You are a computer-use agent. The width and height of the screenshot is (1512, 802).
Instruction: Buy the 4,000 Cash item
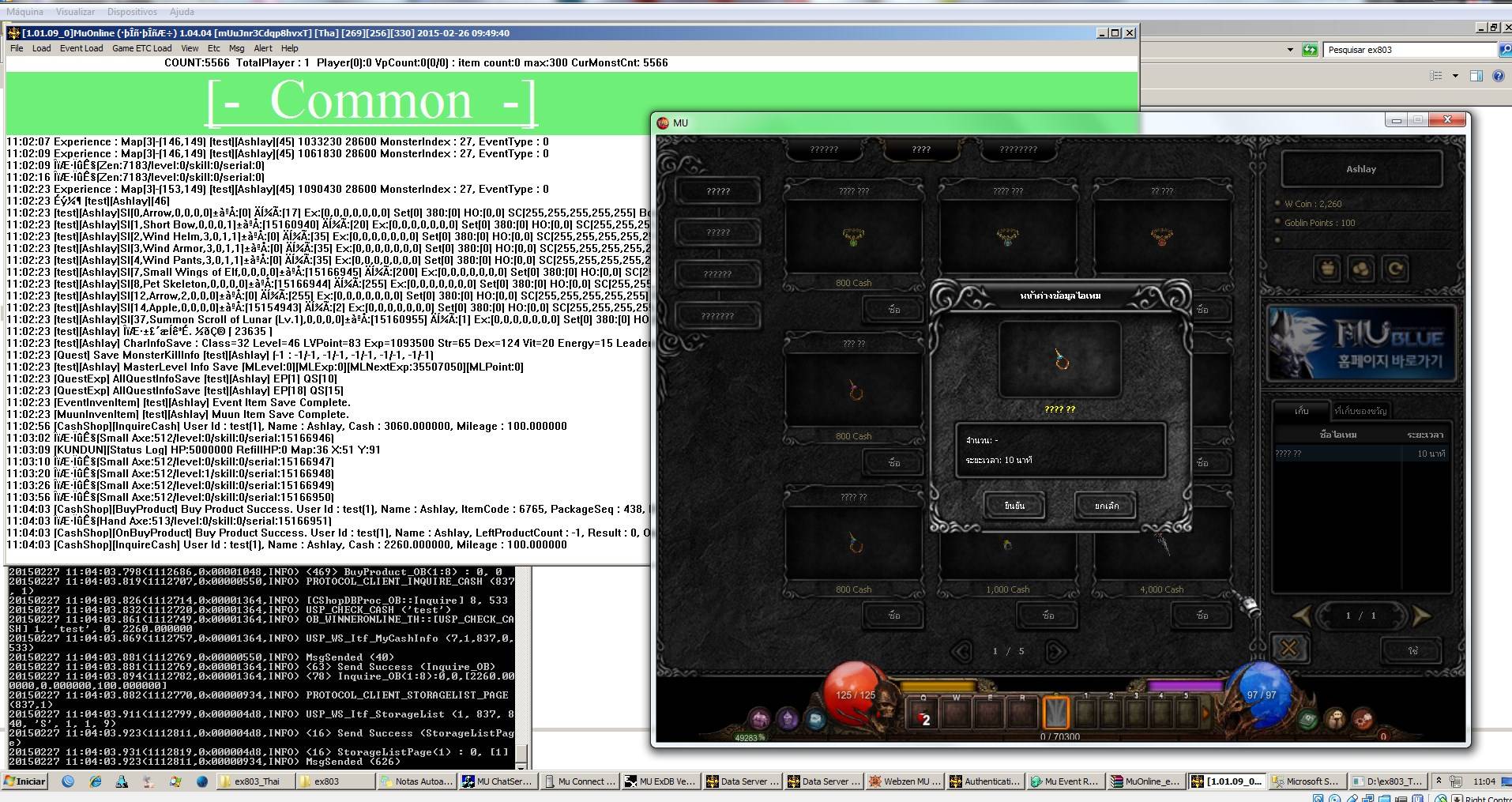coord(1202,615)
